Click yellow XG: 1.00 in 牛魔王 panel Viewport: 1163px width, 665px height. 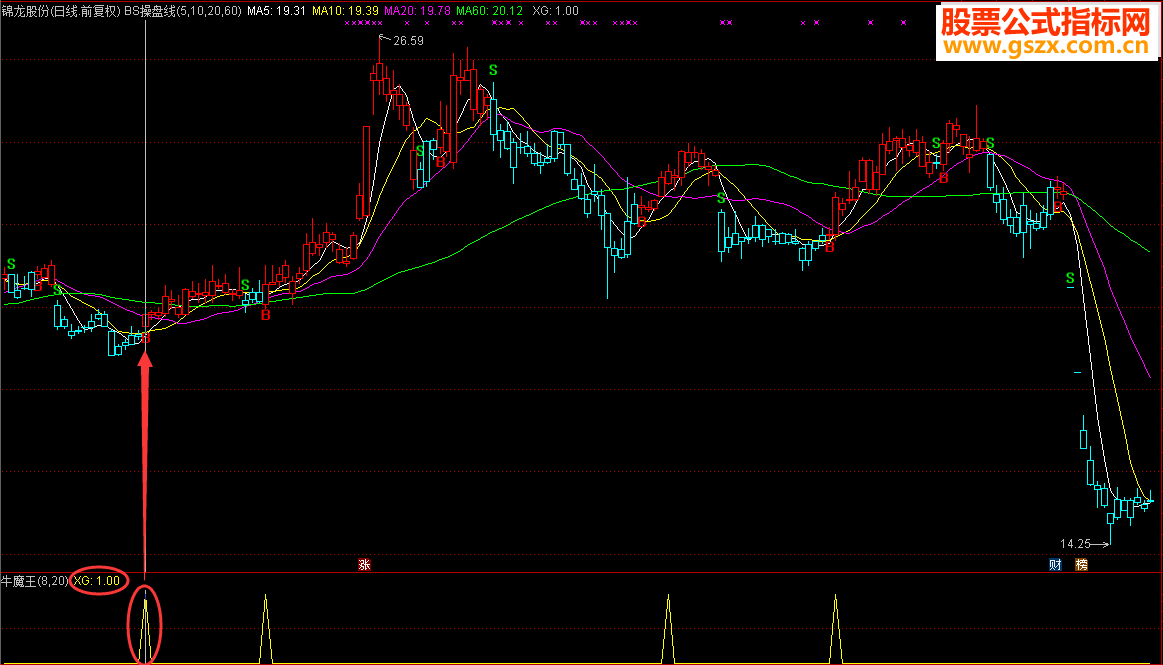click(x=96, y=581)
